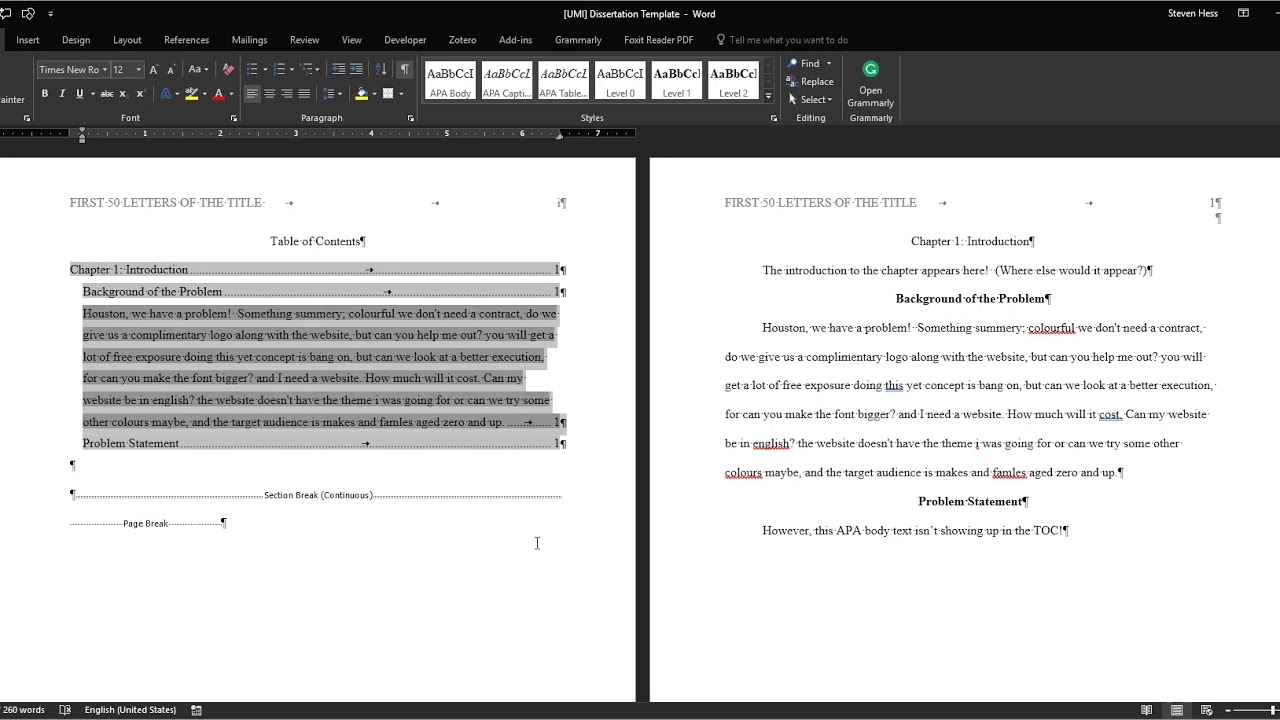Click the Line and Paragraph Spacing icon
This screenshot has width=1280, height=720.
tap(328, 94)
